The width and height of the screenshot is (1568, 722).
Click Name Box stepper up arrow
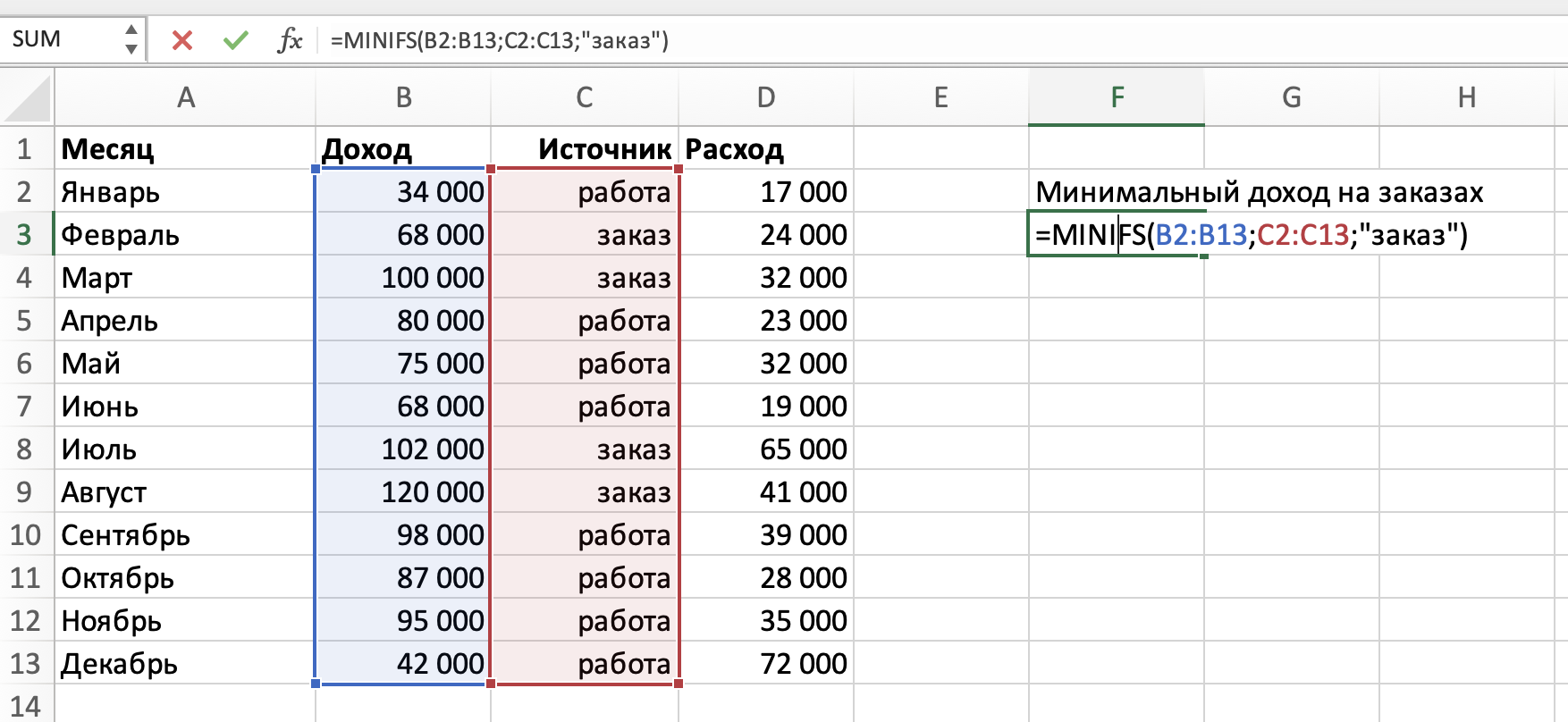pos(131,30)
